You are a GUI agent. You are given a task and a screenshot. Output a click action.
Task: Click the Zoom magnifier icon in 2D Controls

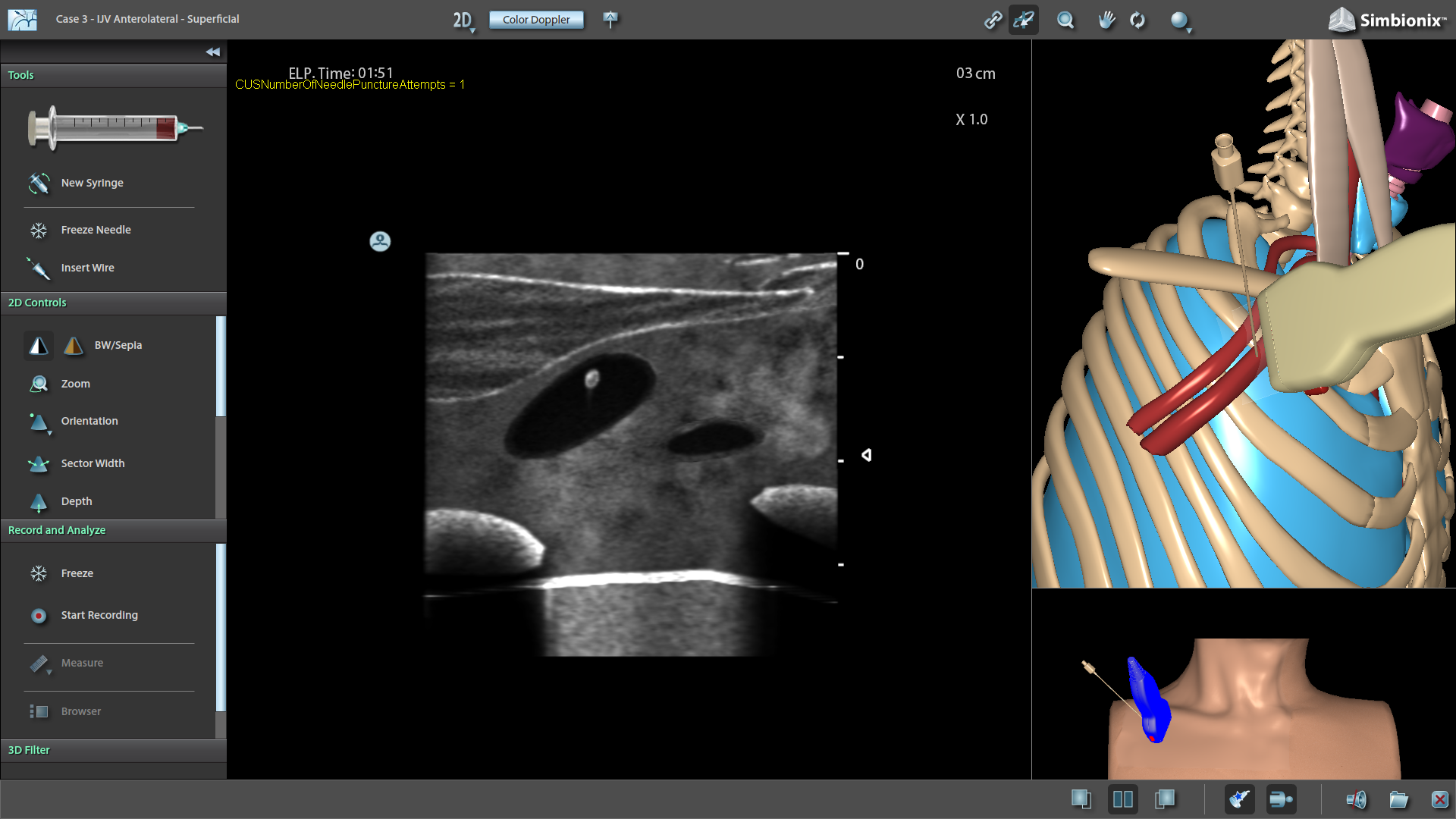click(x=39, y=384)
